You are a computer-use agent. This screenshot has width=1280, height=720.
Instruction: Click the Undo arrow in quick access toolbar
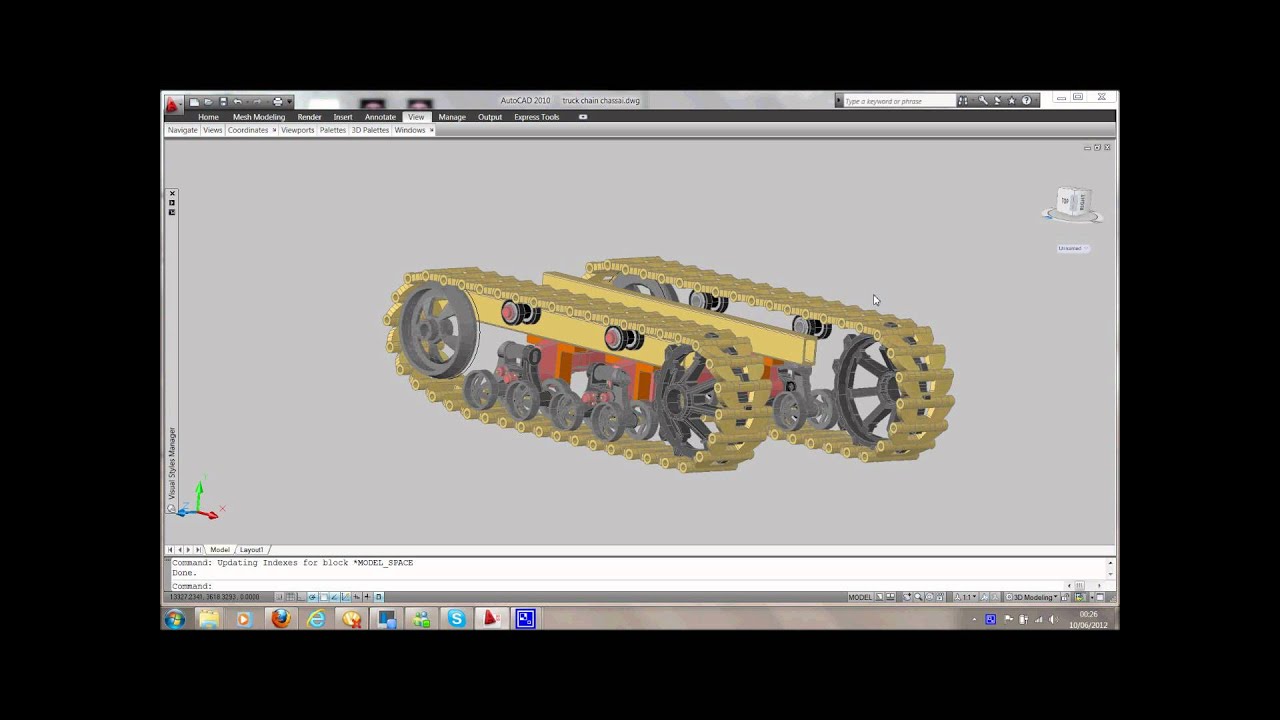237,101
